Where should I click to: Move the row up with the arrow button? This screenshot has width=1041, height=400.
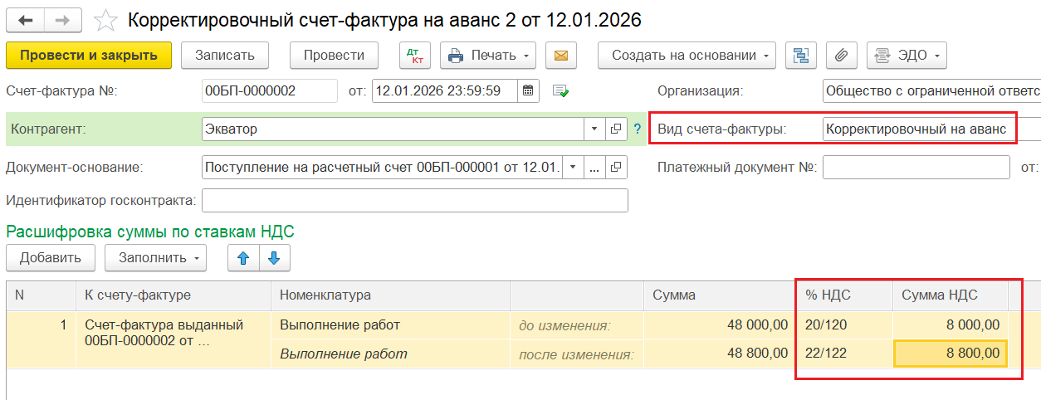[242, 258]
